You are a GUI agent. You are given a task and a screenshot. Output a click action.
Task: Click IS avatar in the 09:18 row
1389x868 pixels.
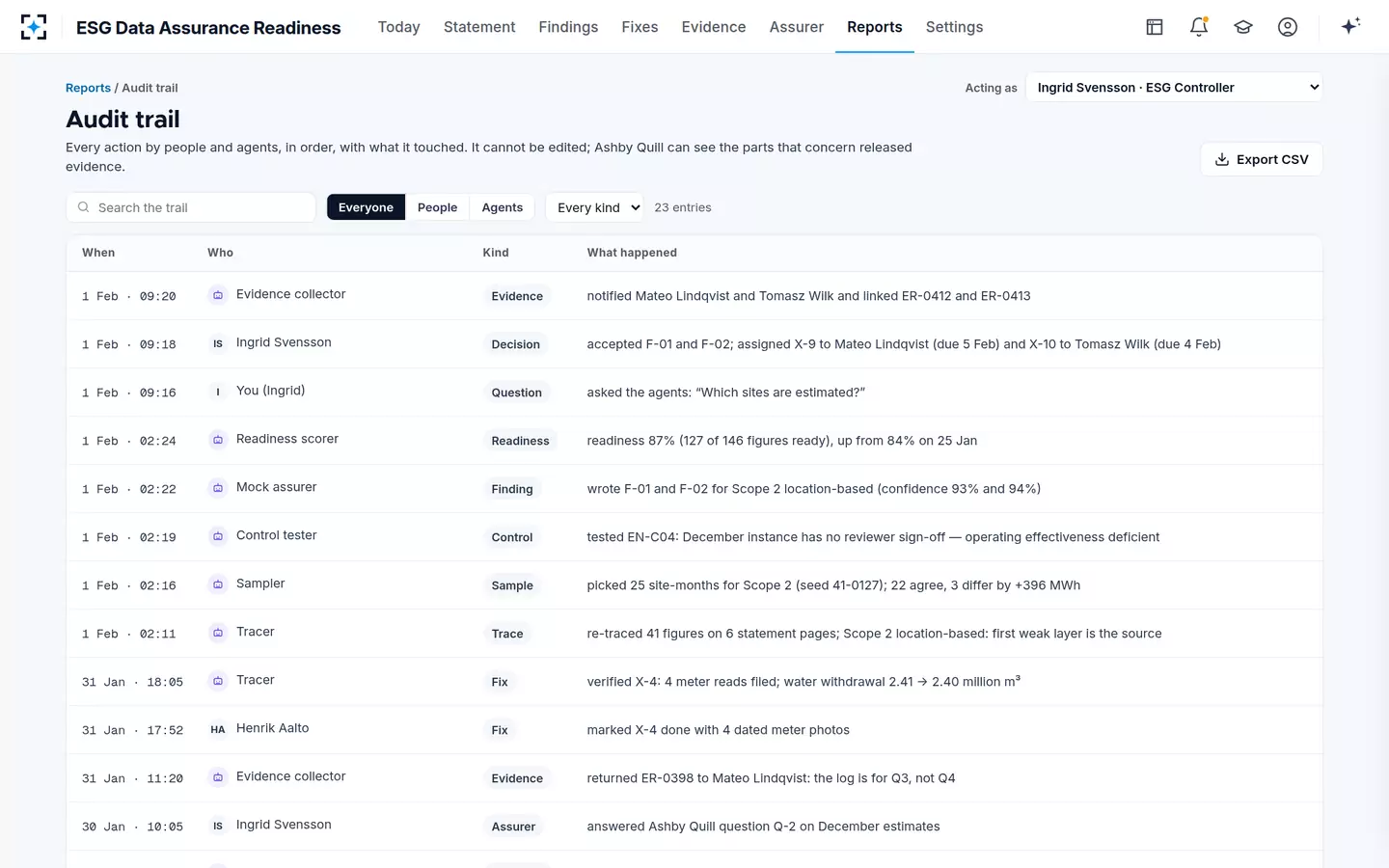218,343
